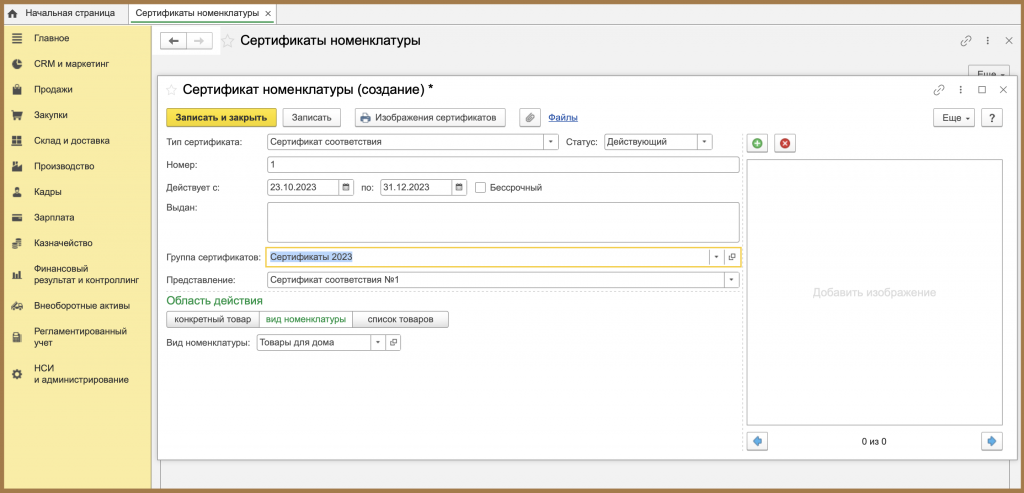The width and height of the screenshot is (1024, 493).
Task: Open the list window's three-dot menu
Action: click(x=987, y=40)
